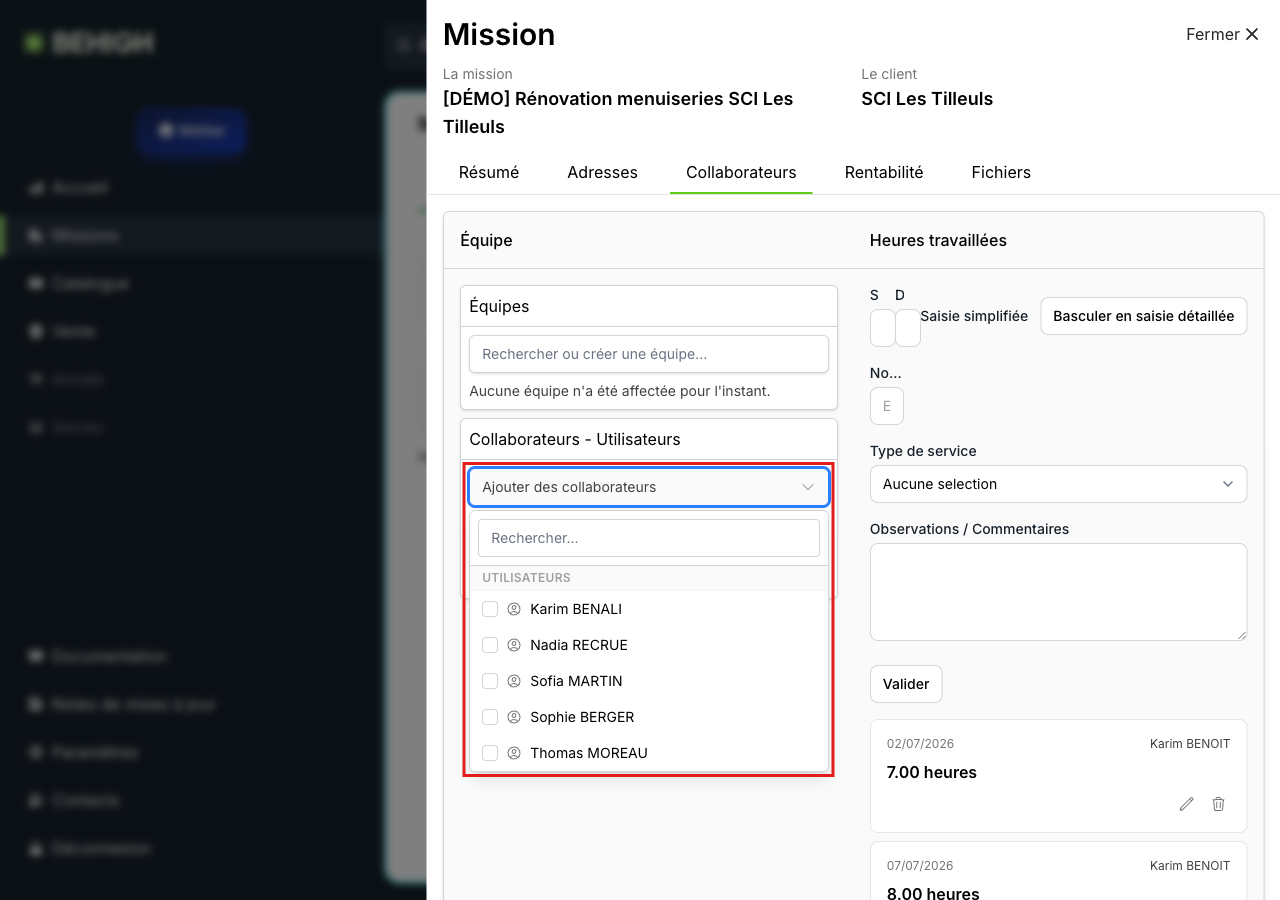The image size is (1280, 900).
Task: Select the Sofia MARTIN checkbox
Action: point(490,681)
